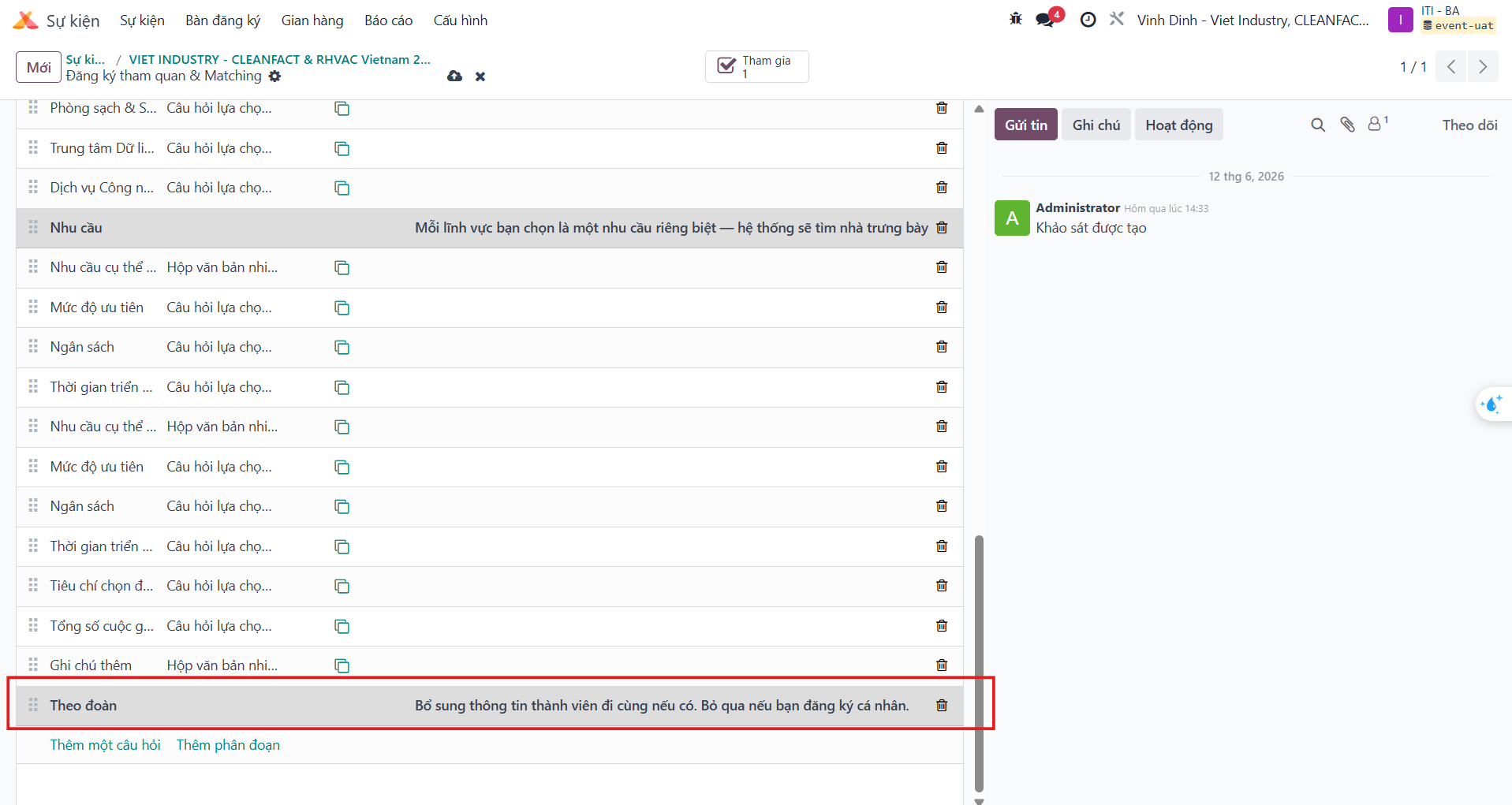Go to the next record arrow

1483,67
